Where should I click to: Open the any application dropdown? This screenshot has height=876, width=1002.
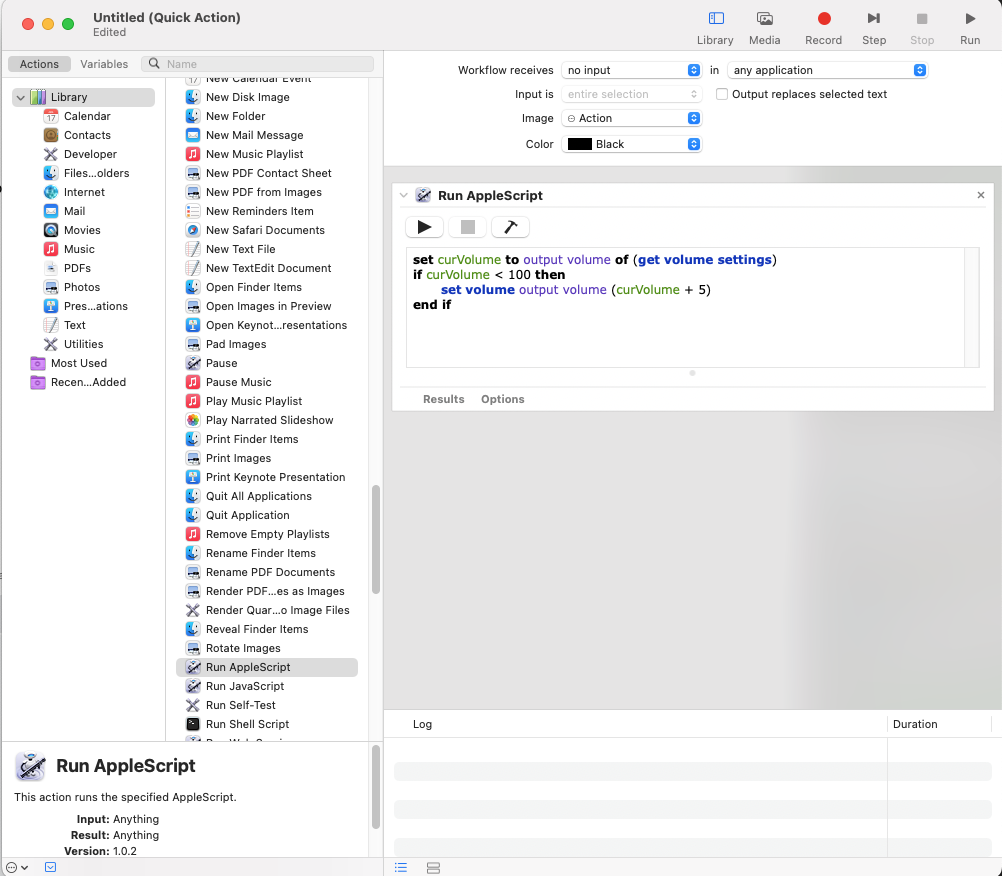pyautogui.click(x=827, y=70)
